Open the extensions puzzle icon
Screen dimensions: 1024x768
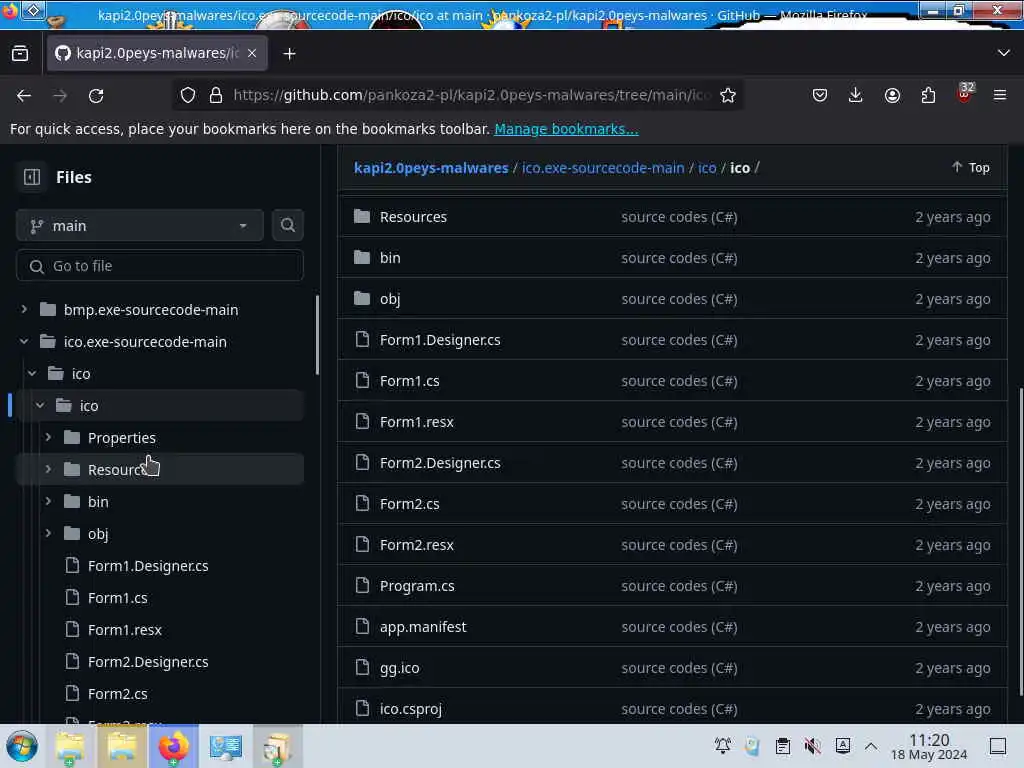928,95
